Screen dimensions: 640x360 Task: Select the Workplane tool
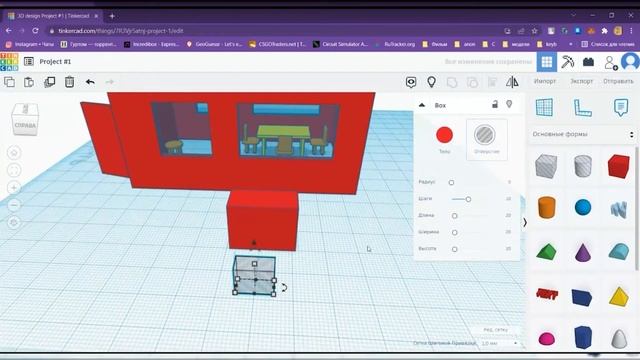tap(544, 107)
